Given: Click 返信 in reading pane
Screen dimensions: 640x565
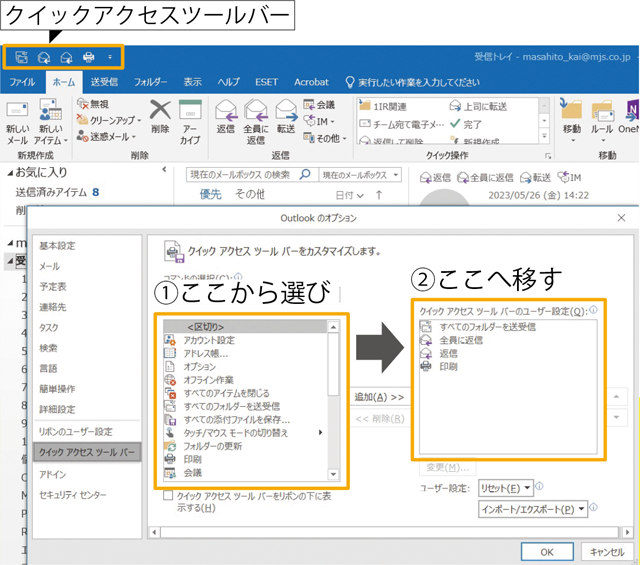Looking at the screenshot, I should click(436, 178).
